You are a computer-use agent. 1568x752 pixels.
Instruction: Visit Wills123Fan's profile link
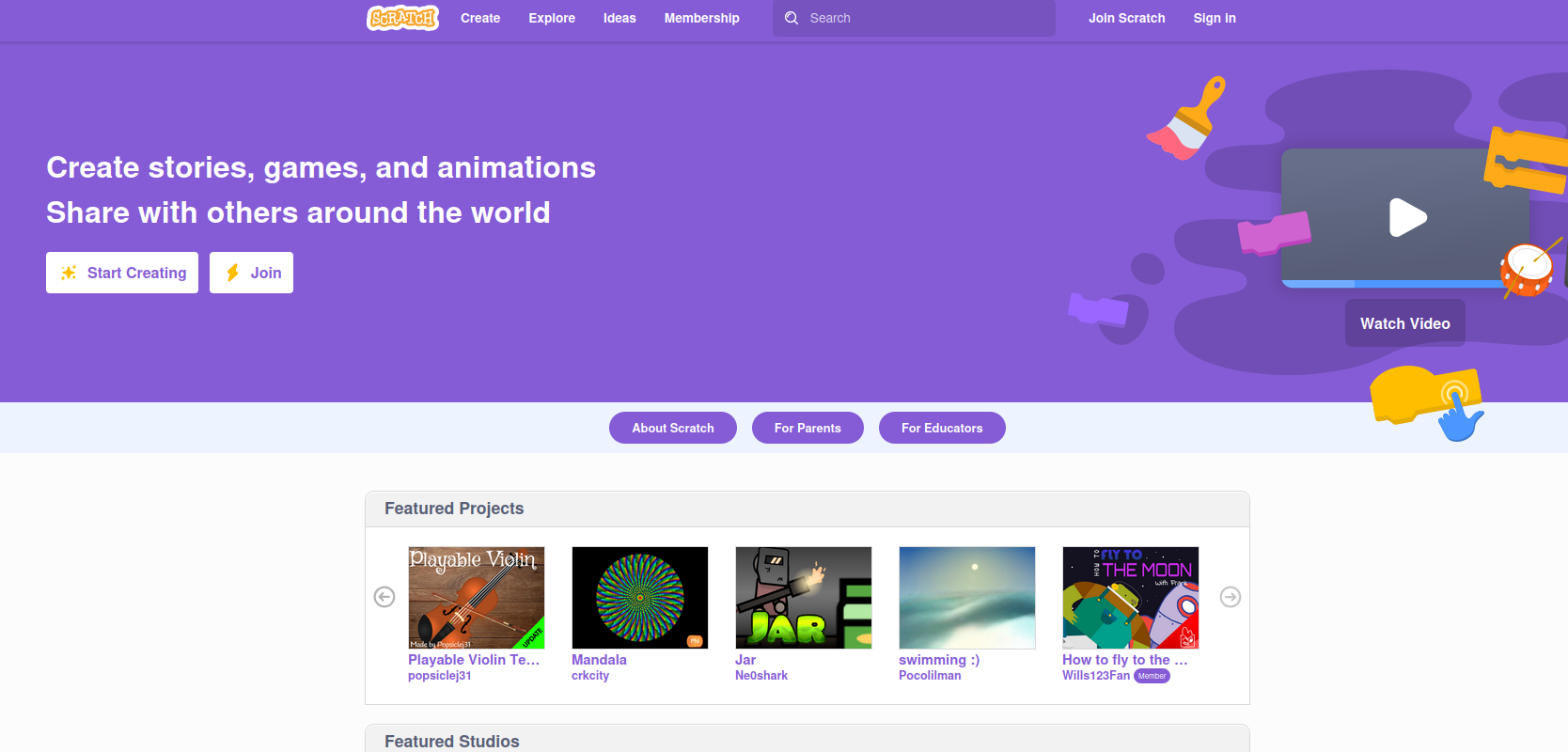pyautogui.click(x=1096, y=676)
